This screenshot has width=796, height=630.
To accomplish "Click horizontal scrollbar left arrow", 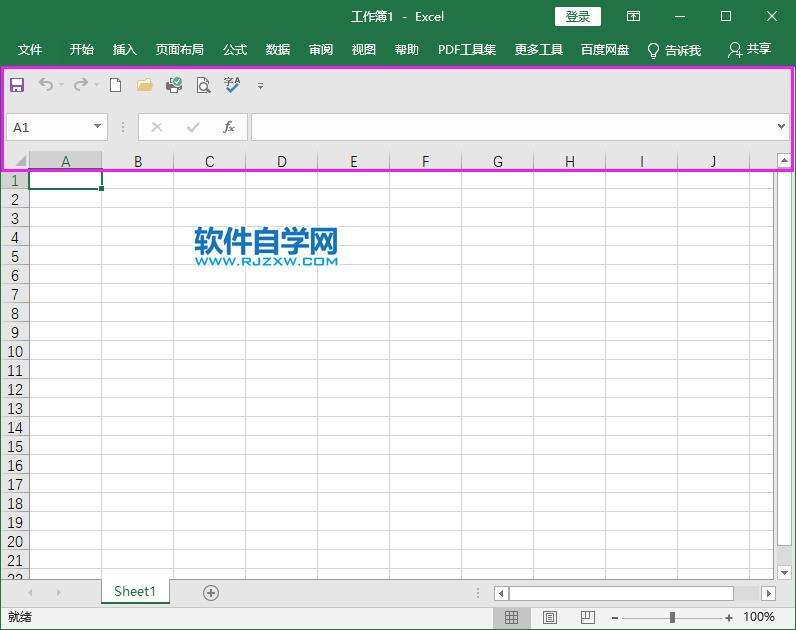I will (x=501, y=593).
